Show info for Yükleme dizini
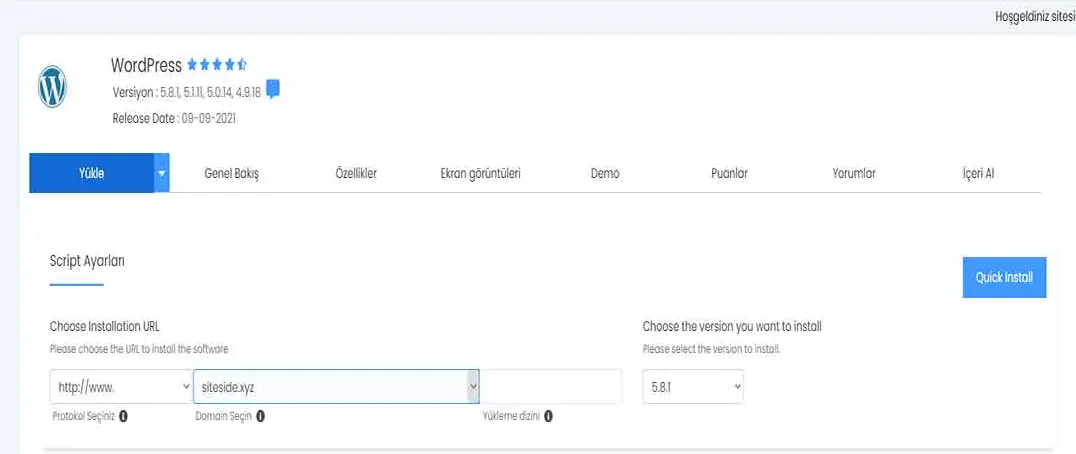Viewport: 1076px width, 454px height. [548, 416]
